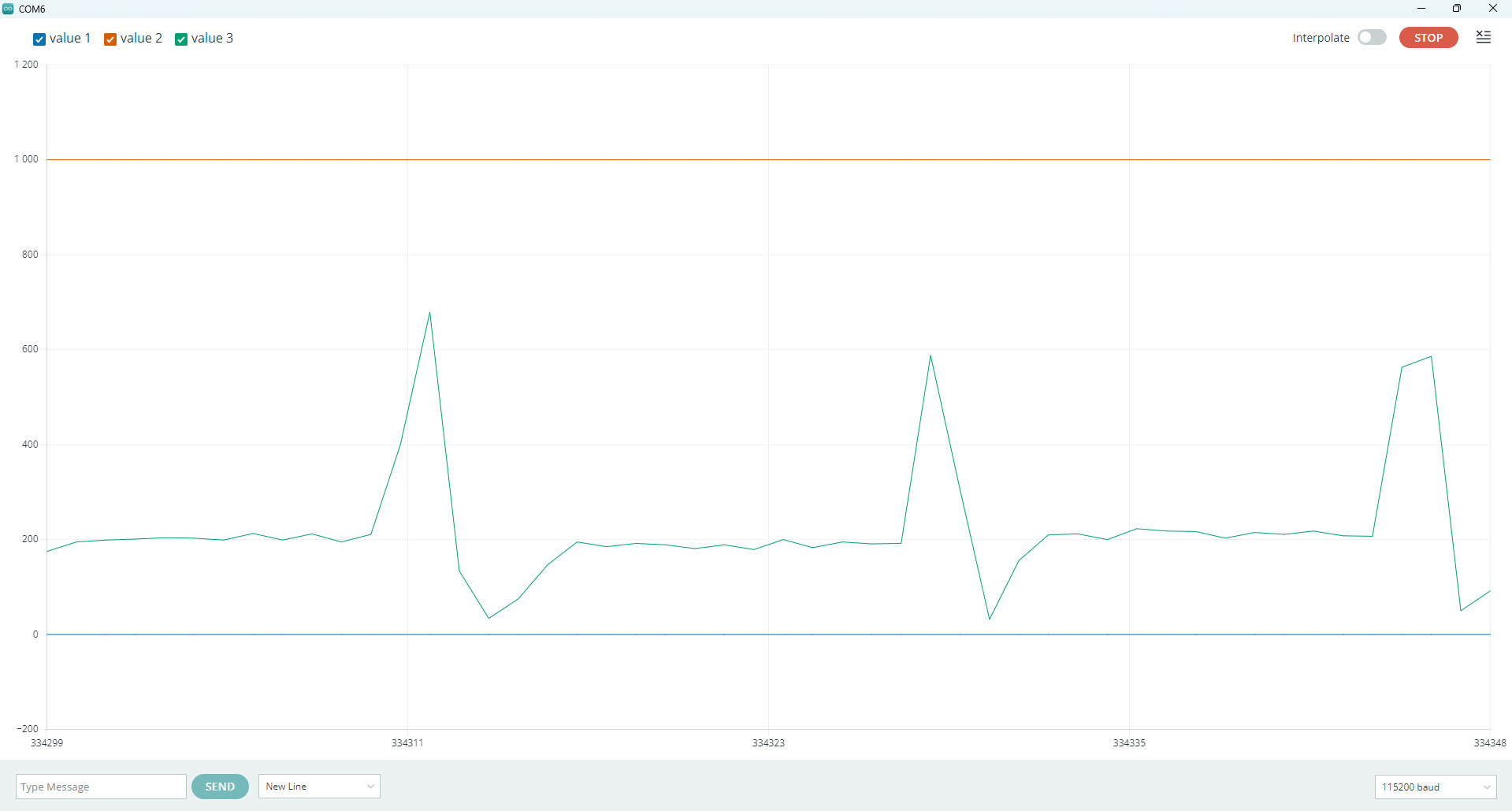The image size is (1512, 811).
Task: Click the Type Message input field
Action: point(101,787)
